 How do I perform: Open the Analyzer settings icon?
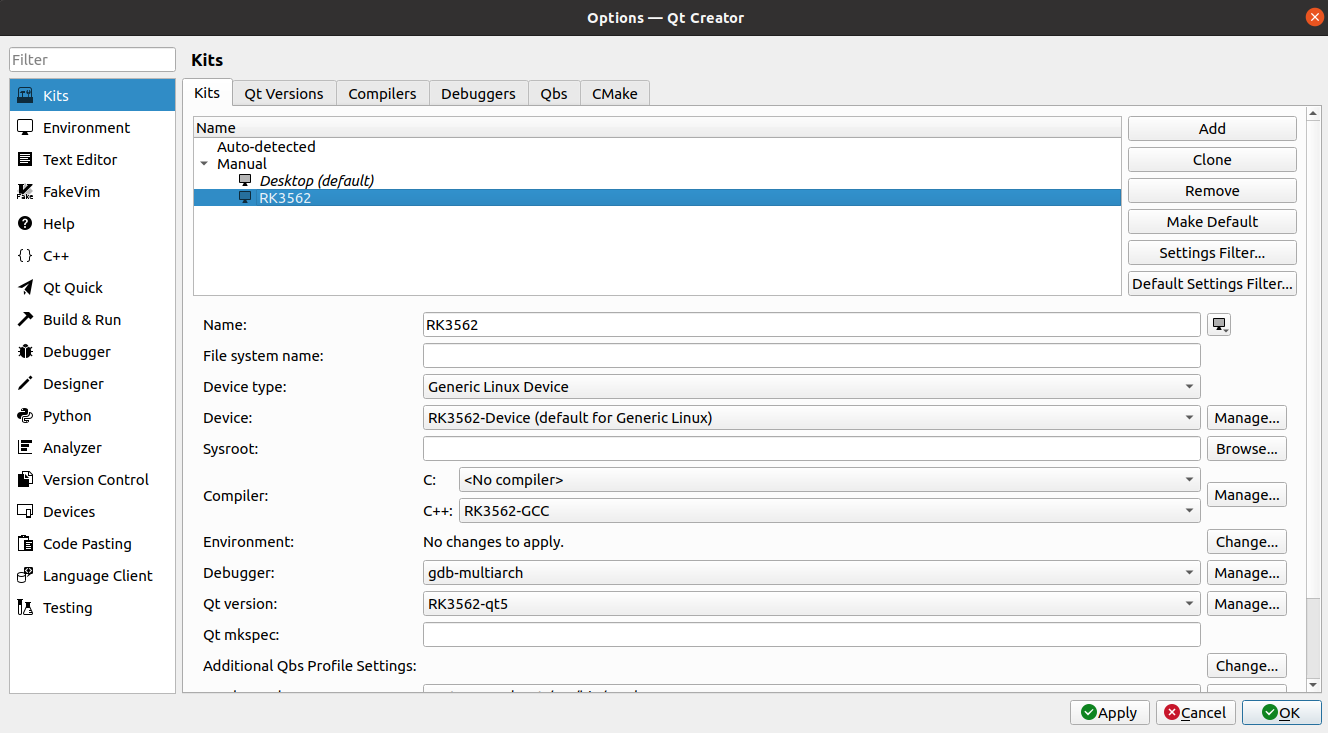[x=25, y=448]
